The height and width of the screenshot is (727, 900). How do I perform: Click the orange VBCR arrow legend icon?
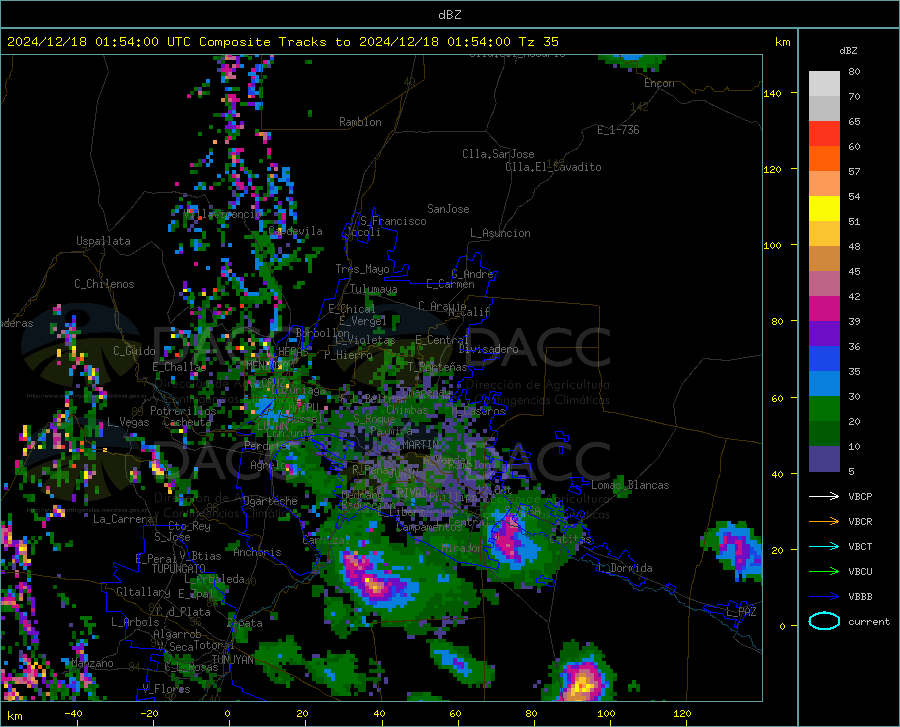coord(824,522)
